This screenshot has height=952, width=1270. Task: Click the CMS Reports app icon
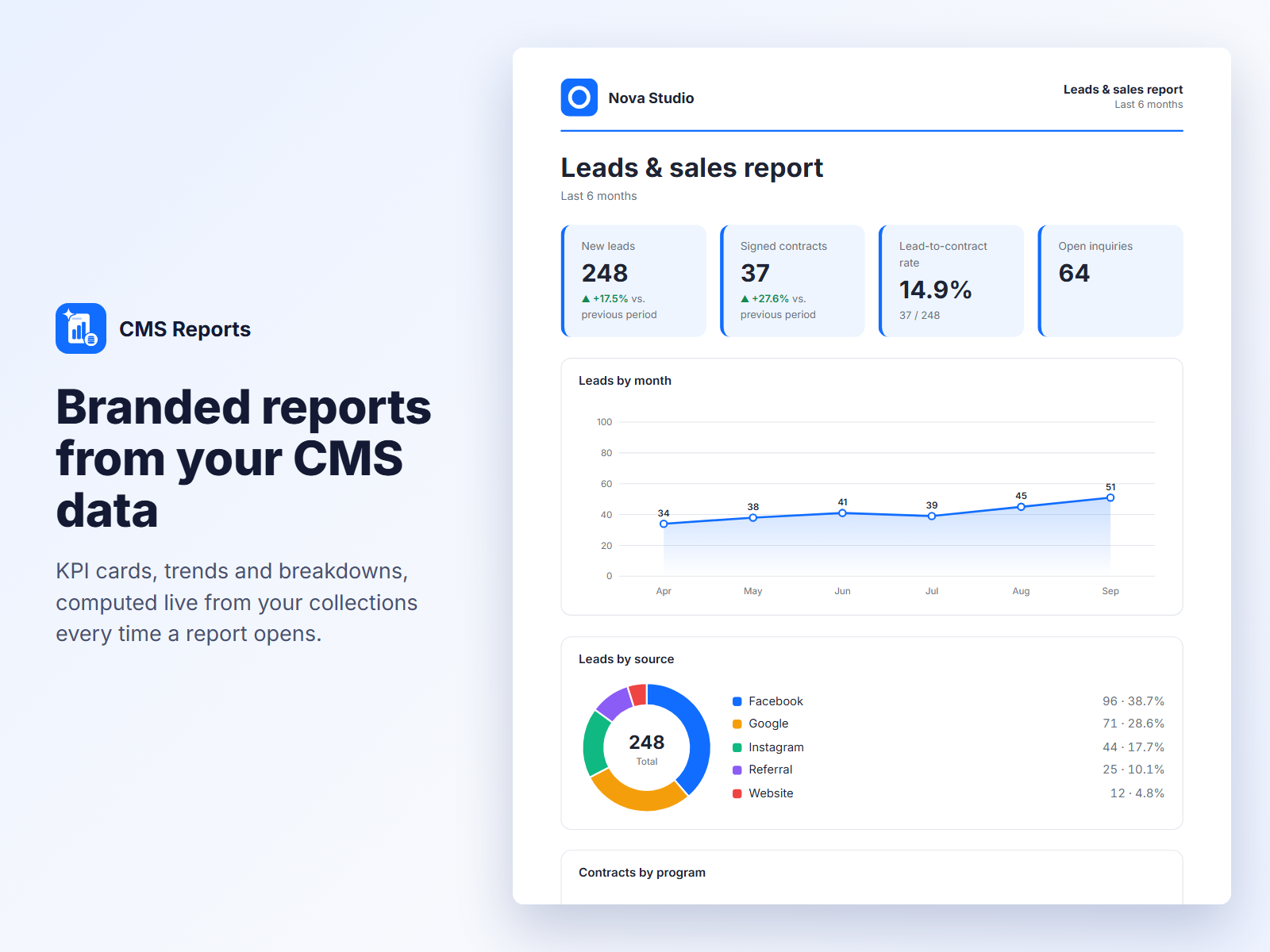(x=81, y=328)
